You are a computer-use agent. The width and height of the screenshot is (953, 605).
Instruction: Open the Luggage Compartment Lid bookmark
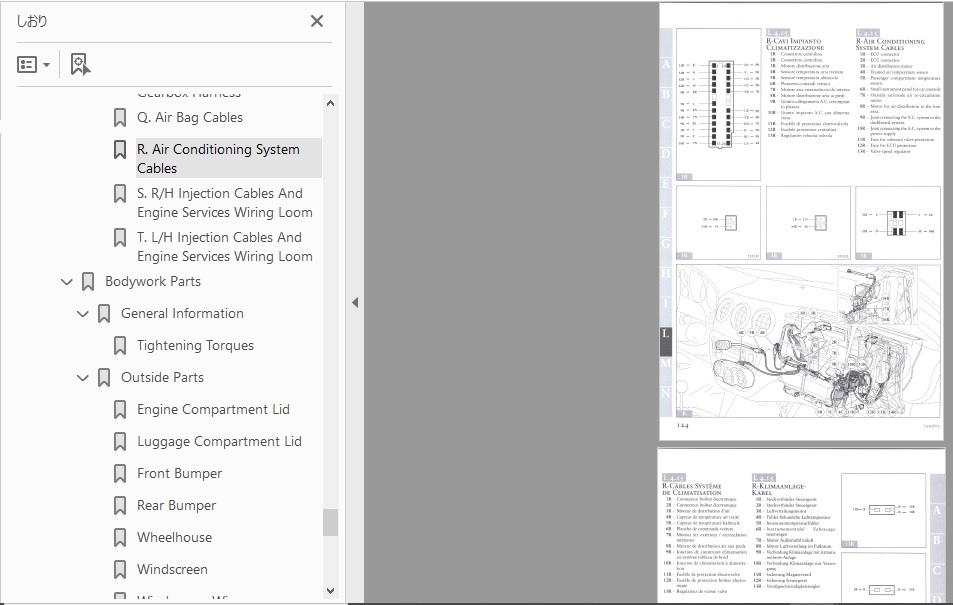(x=219, y=441)
